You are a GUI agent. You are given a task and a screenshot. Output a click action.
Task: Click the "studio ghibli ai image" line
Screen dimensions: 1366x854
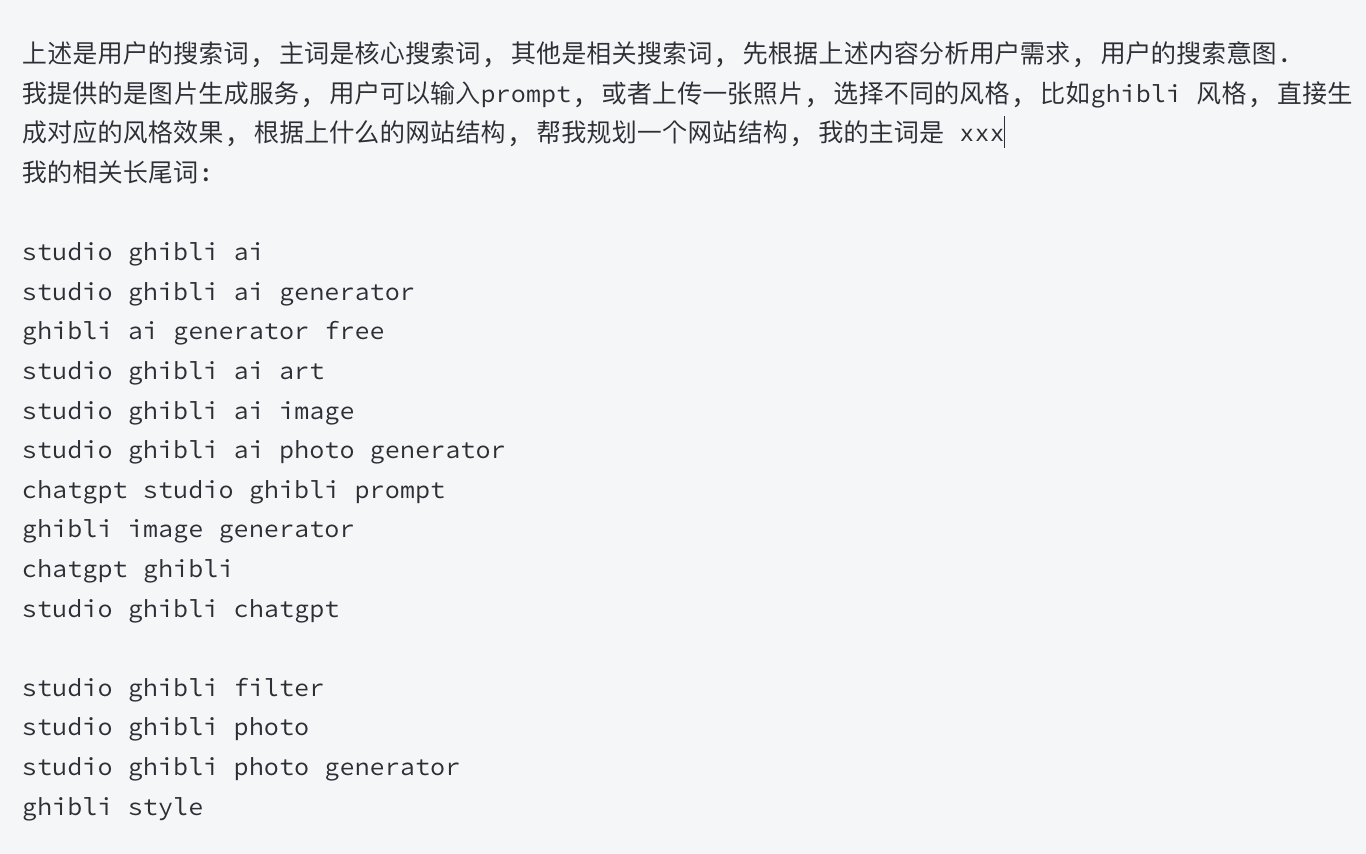(x=187, y=411)
